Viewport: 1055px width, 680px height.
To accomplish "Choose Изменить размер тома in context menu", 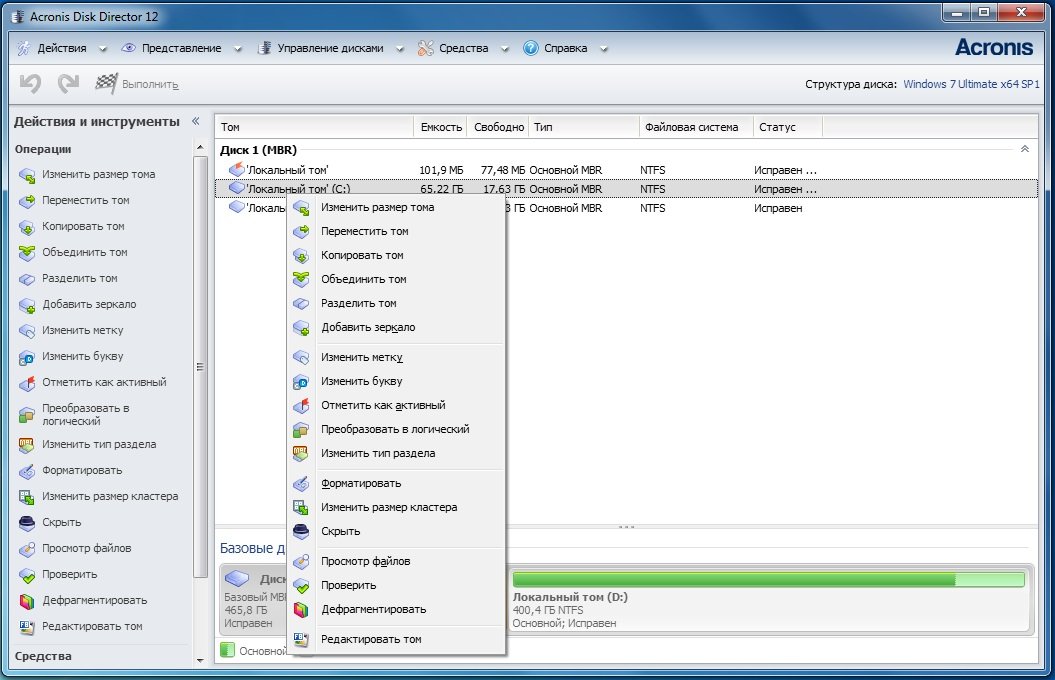I will point(377,207).
